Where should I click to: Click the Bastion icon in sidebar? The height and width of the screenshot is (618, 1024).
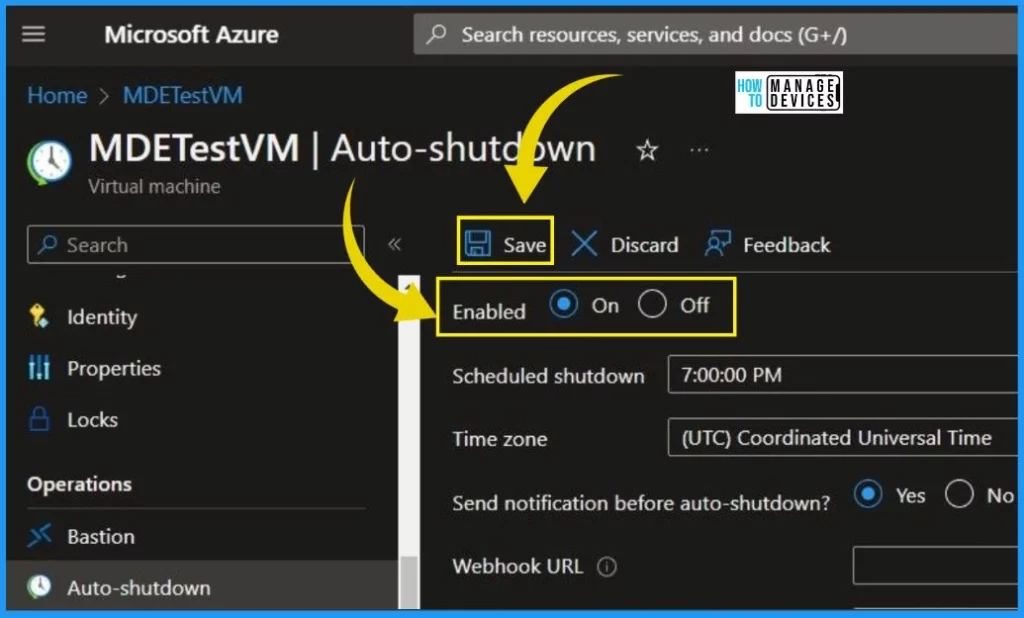point(40,536)
